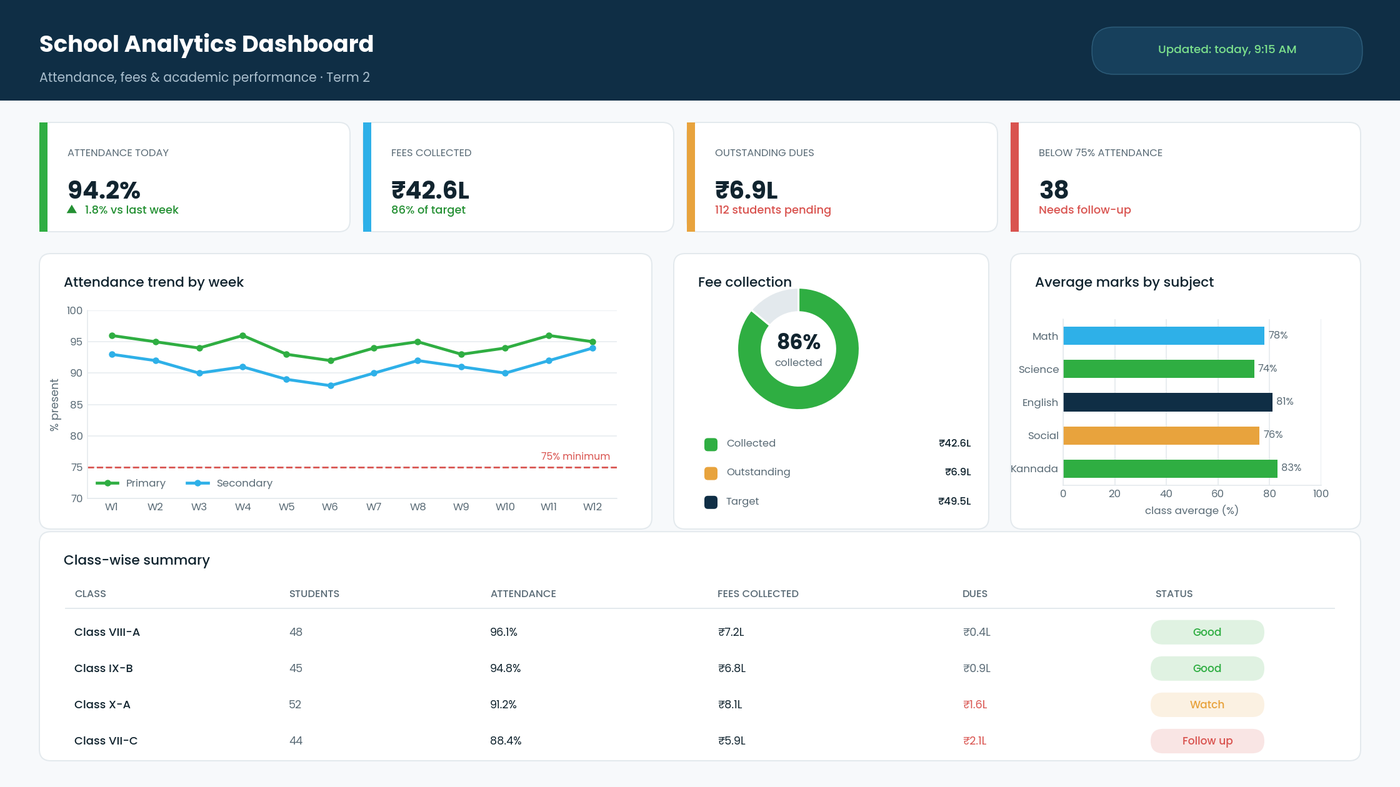The height and width of the screenshot is (787, 1400).
Task: Click the Math bar in marks chart
Action: pos(1163,336)
